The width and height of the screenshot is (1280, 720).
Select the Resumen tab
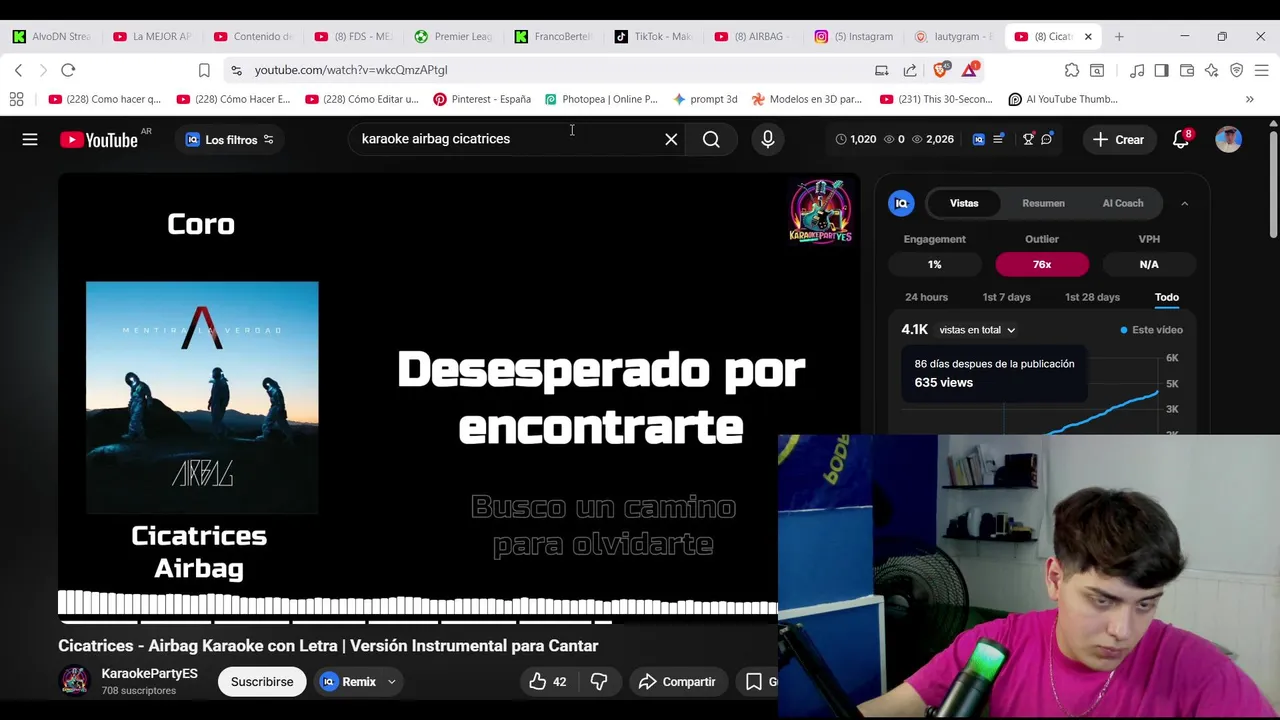pyautogui.click(x=1043, y=203)
